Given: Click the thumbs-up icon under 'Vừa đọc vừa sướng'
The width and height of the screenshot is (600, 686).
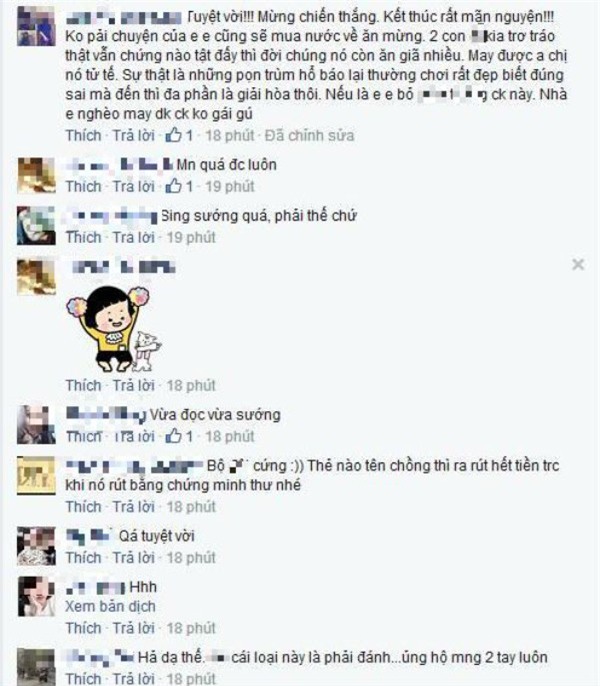Looking at the screenshot, I should point(173,436).
